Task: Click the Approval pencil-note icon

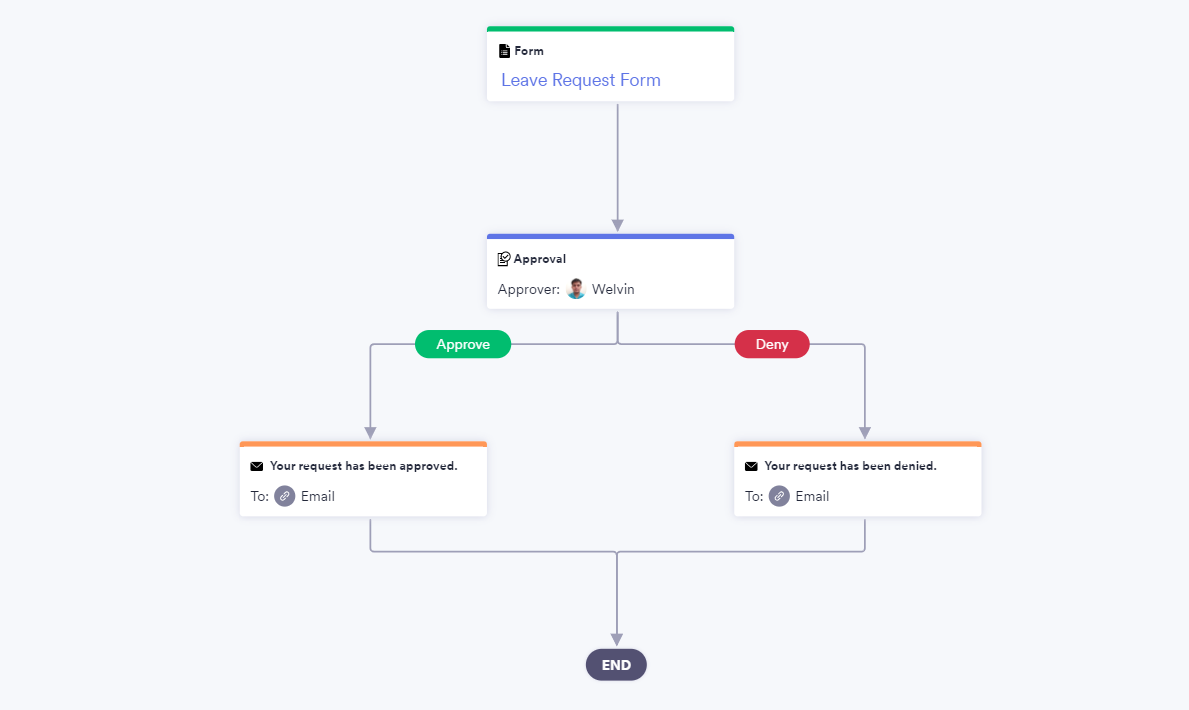Action: [x=504, y=259]
